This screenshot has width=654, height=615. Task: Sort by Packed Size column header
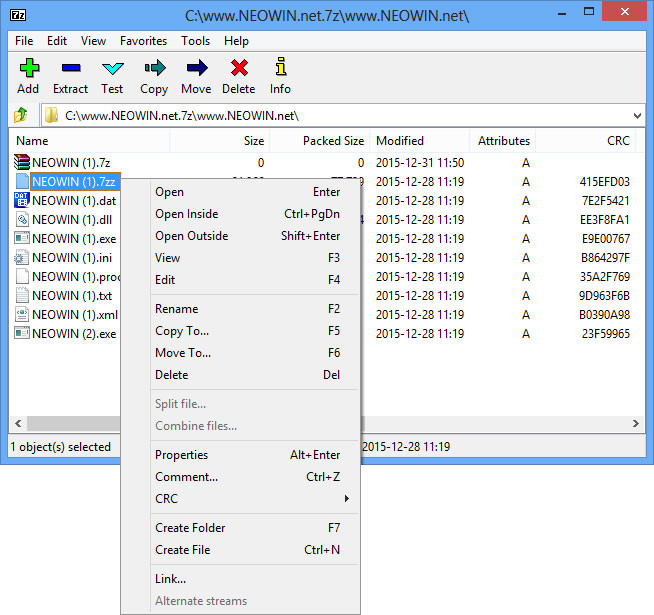click(x=319, y=141)
